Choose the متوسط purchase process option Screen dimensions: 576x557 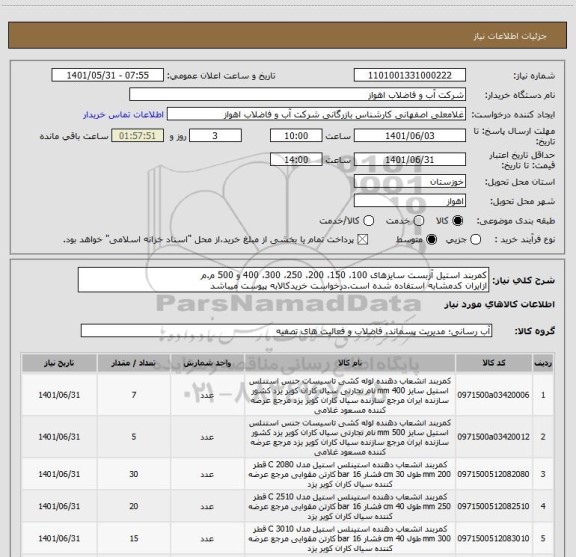coord(431,240)
